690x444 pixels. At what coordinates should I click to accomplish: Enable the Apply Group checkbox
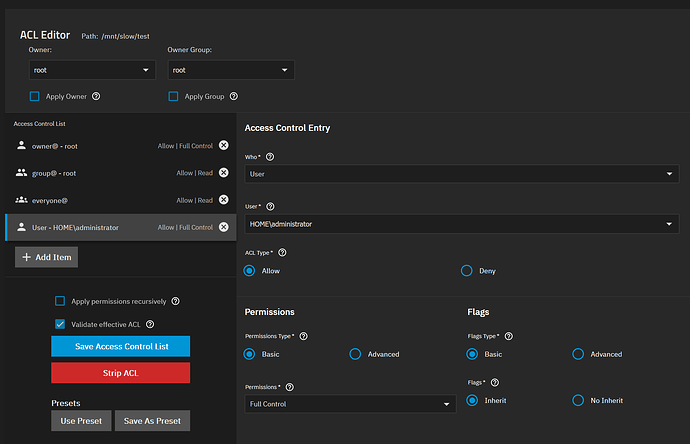pos(173,96)
